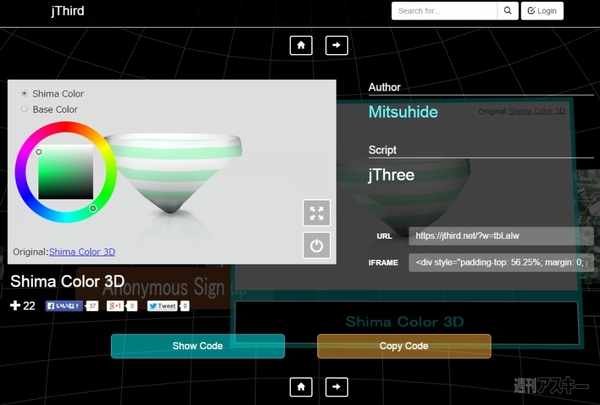Click the Copy Code button

point(404,346)
